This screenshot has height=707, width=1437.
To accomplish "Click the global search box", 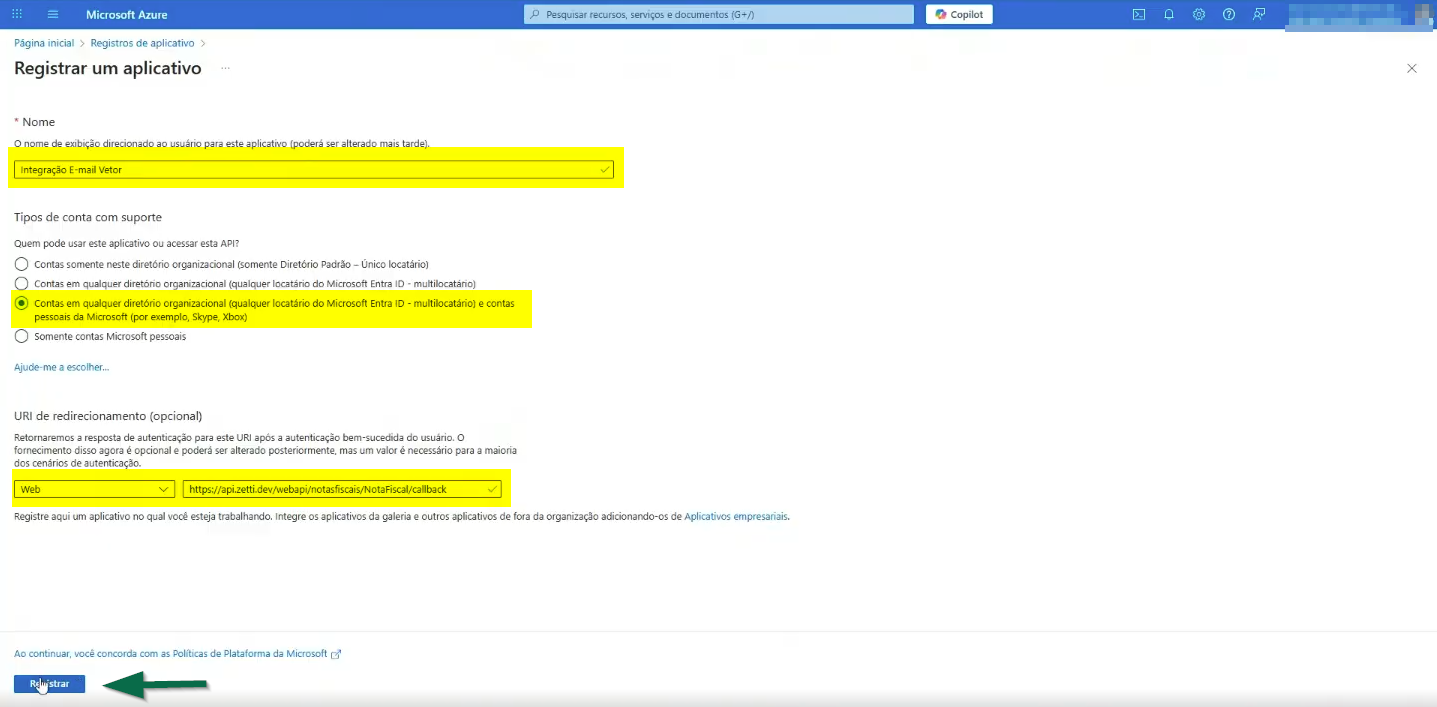I will (719, 14).
